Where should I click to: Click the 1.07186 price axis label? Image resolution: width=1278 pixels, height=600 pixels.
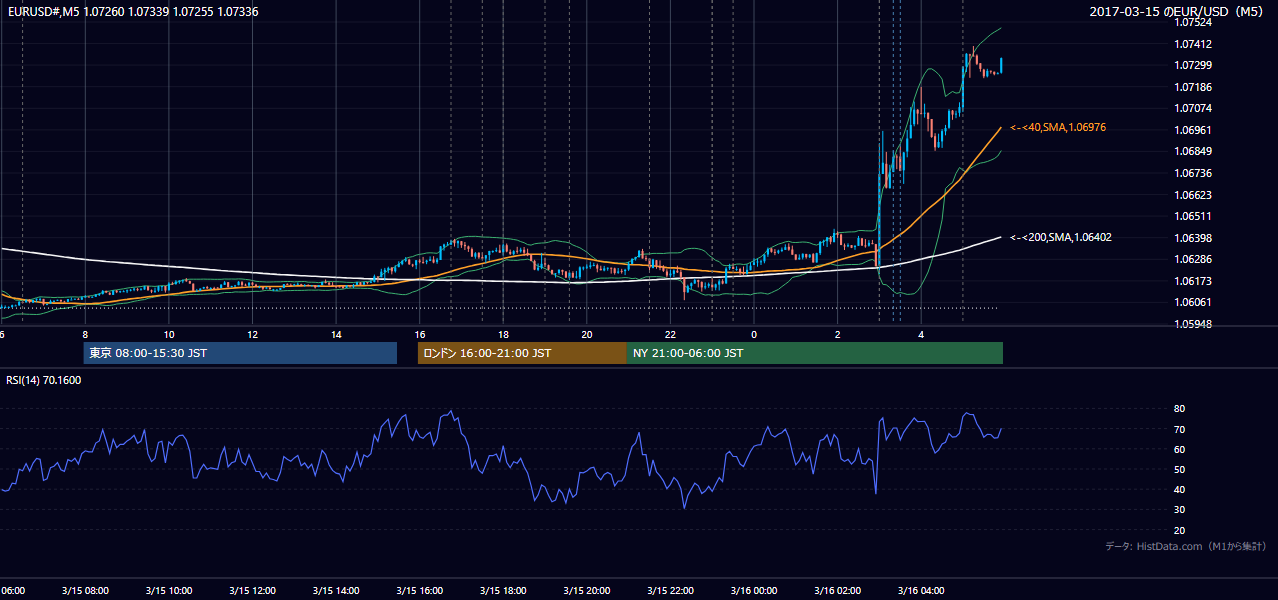1194,87
